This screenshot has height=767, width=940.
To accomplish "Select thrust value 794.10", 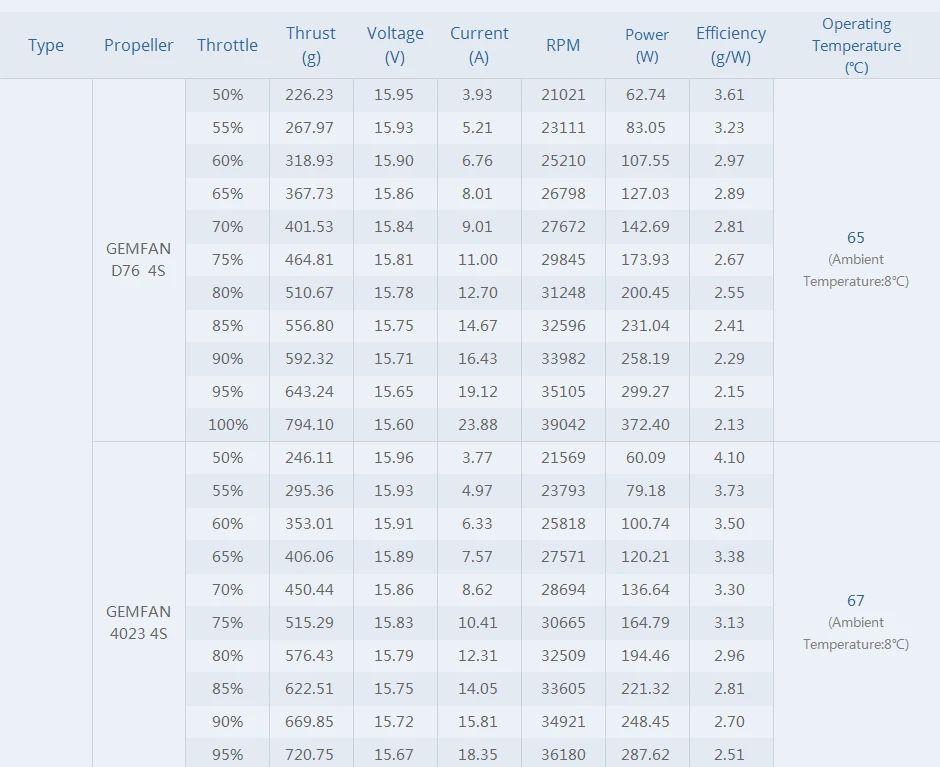I will pos(309,425).
